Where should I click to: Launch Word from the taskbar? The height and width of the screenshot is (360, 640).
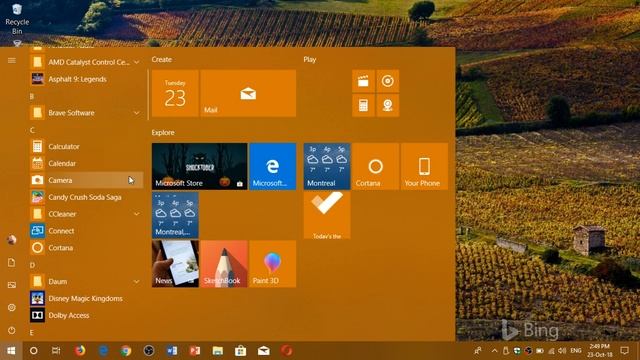click(x=172, y=351)
